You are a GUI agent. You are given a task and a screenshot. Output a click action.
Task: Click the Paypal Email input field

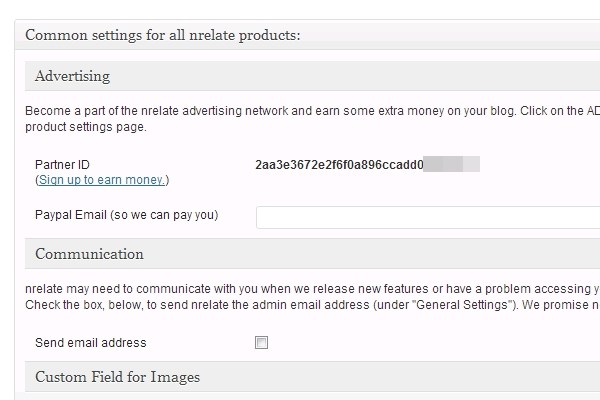pyautogui.click(x=428, y=217)
